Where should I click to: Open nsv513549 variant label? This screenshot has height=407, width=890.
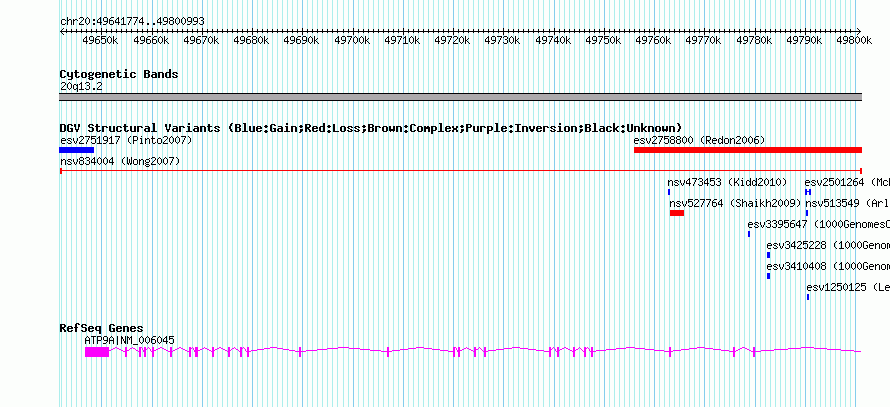847,203
